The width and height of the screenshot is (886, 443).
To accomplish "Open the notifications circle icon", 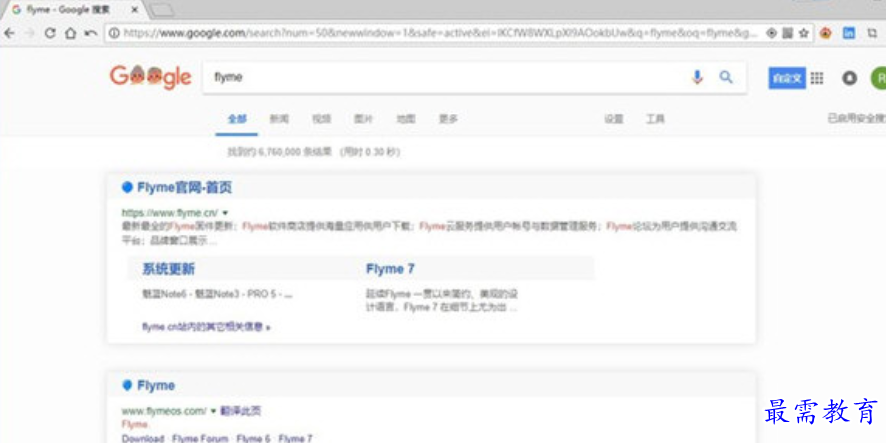I will click(849, 78).
